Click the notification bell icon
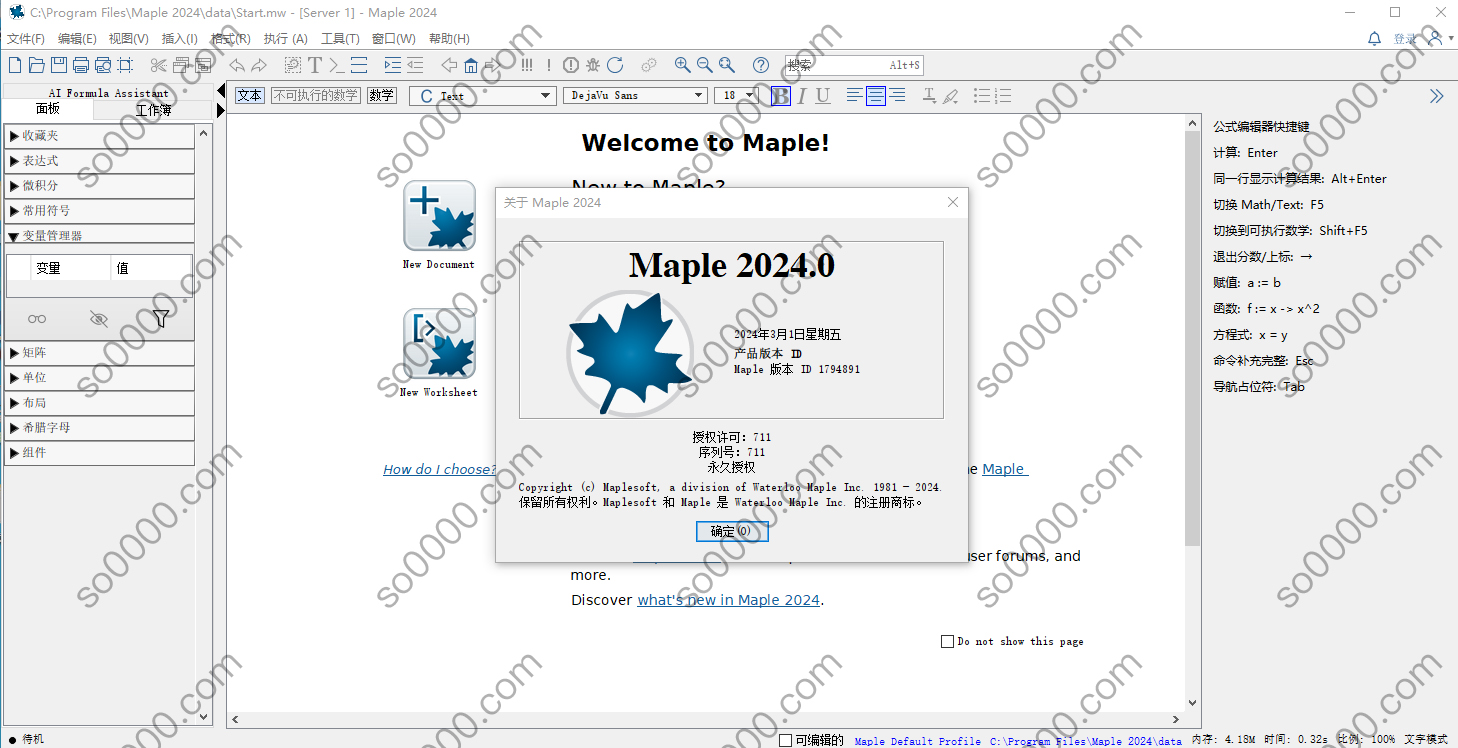Image resolution: width=1458 pixels, height=748 pixels. [1374, 38]
